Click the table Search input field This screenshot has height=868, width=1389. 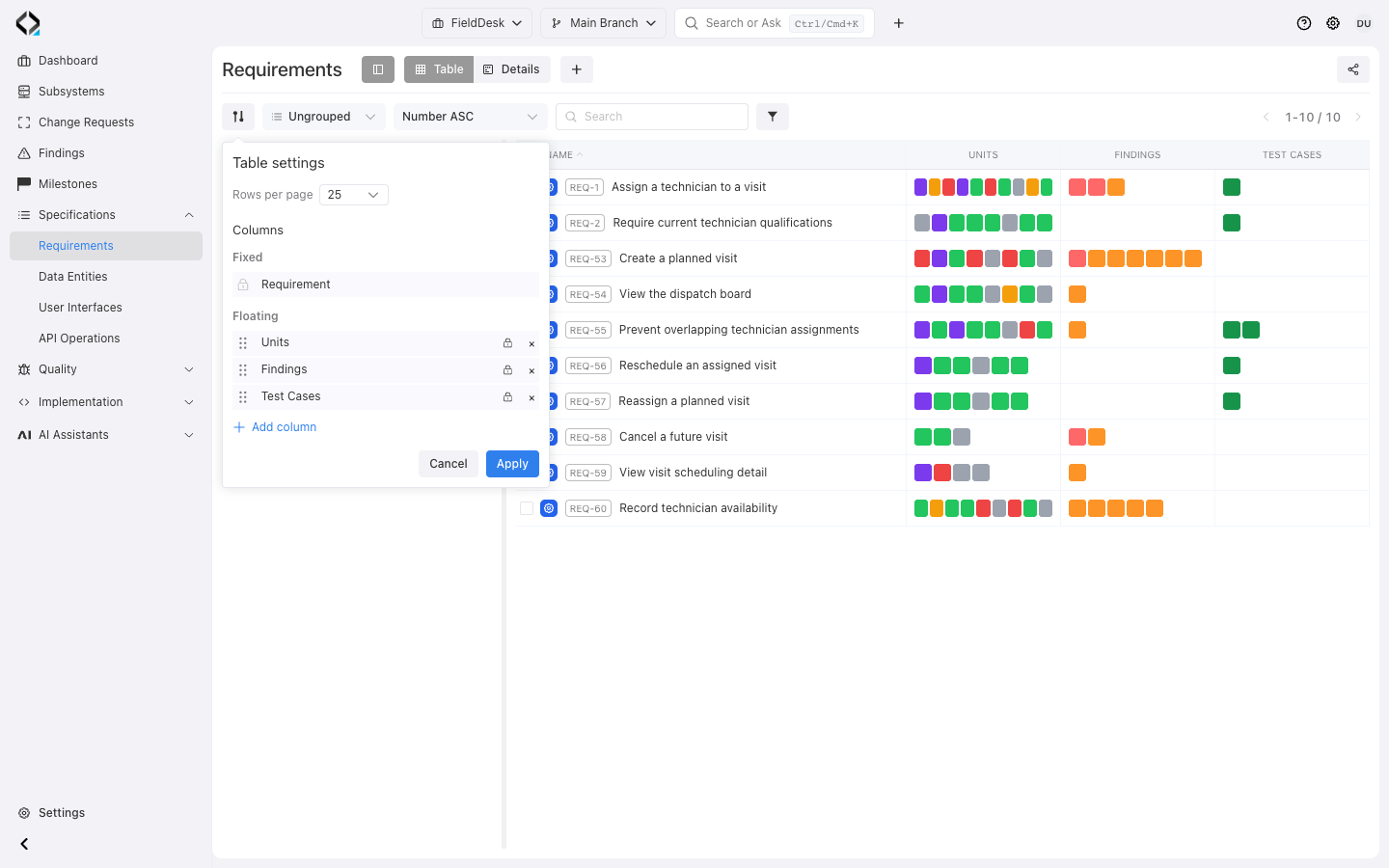[x=652, y=117]
